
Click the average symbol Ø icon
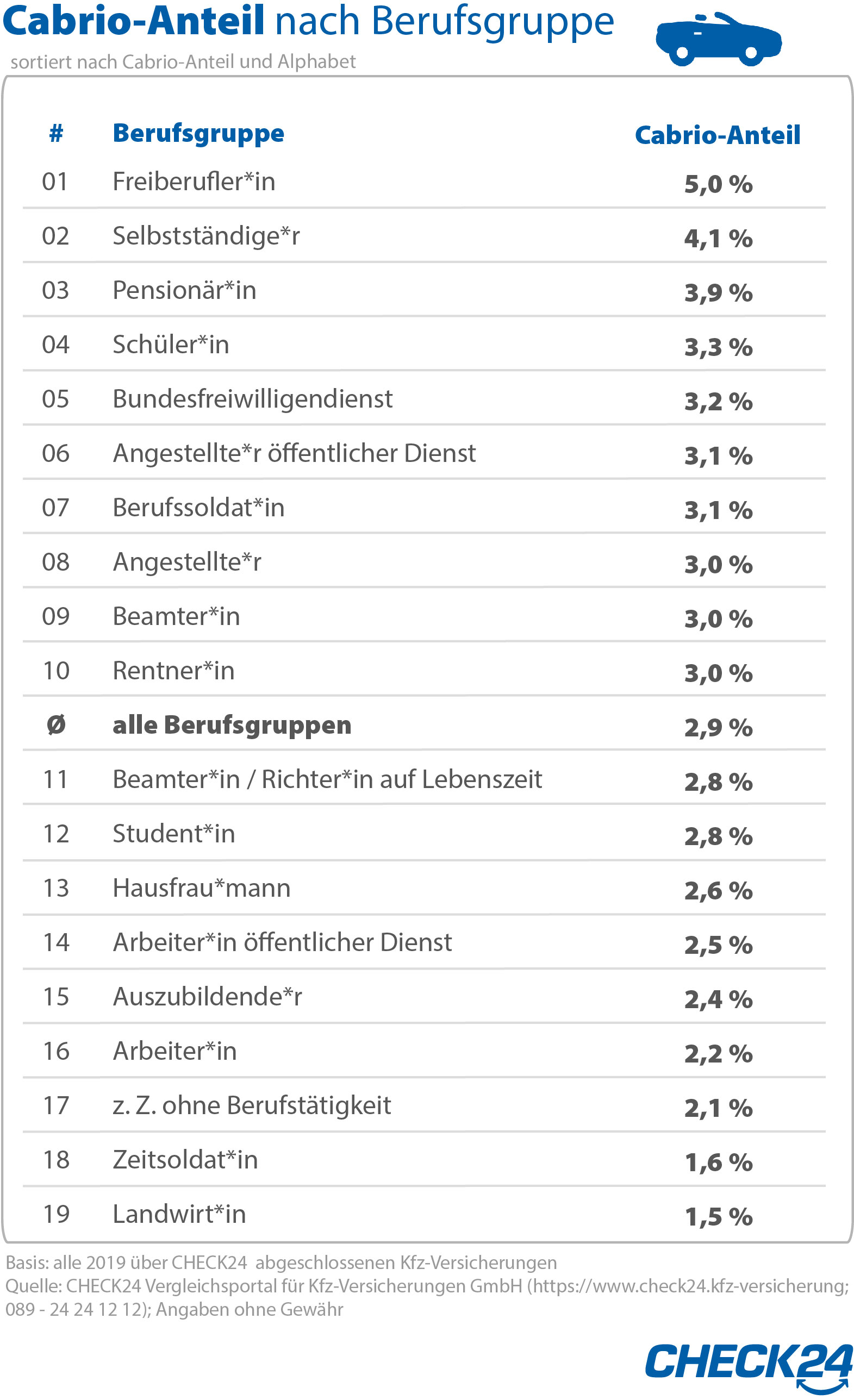pos(55,725)
